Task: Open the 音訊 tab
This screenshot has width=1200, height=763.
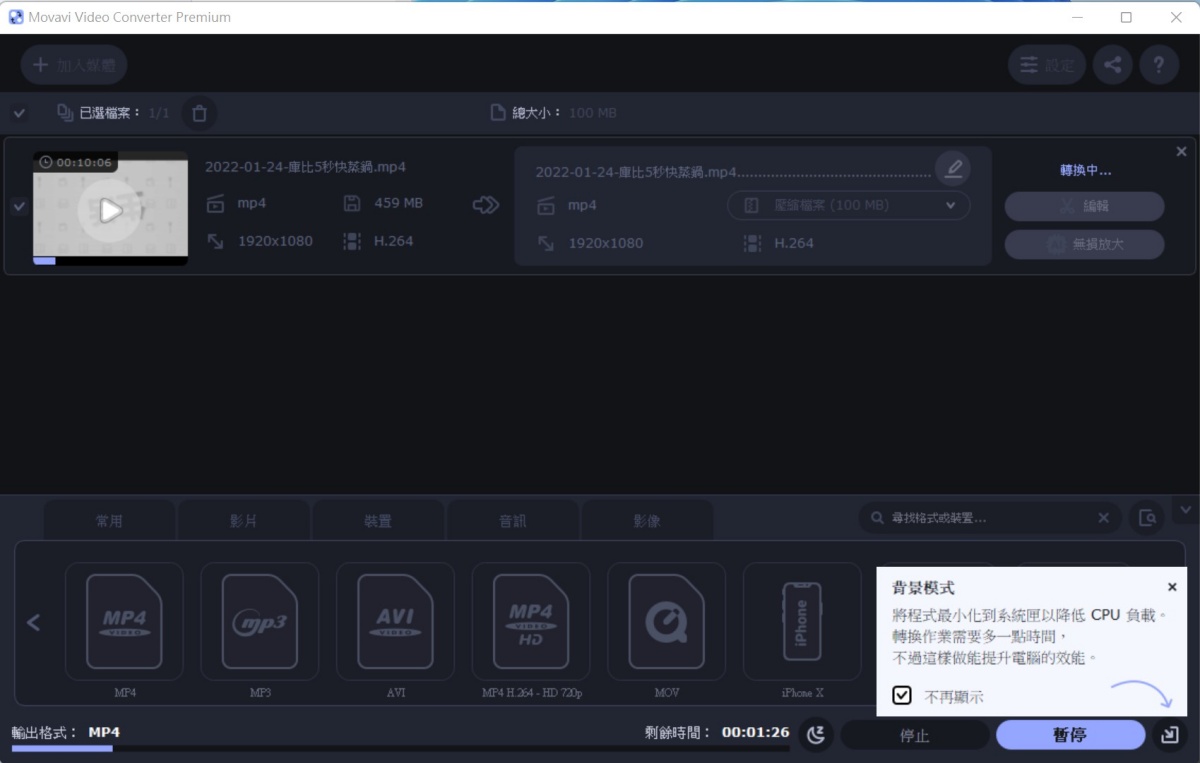Action: 513,521
